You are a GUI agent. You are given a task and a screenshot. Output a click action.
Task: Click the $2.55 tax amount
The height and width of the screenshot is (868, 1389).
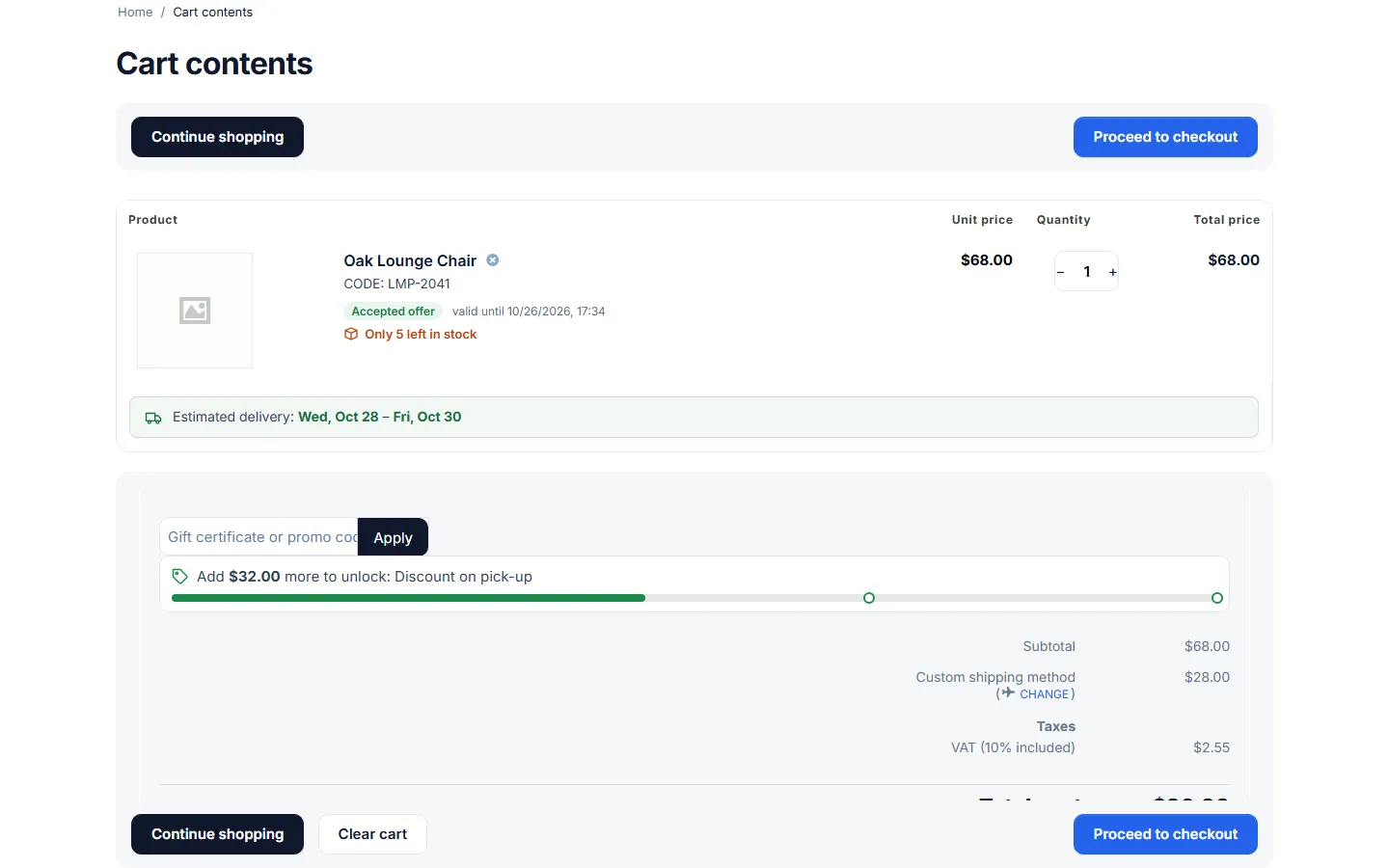point(1212,747)
